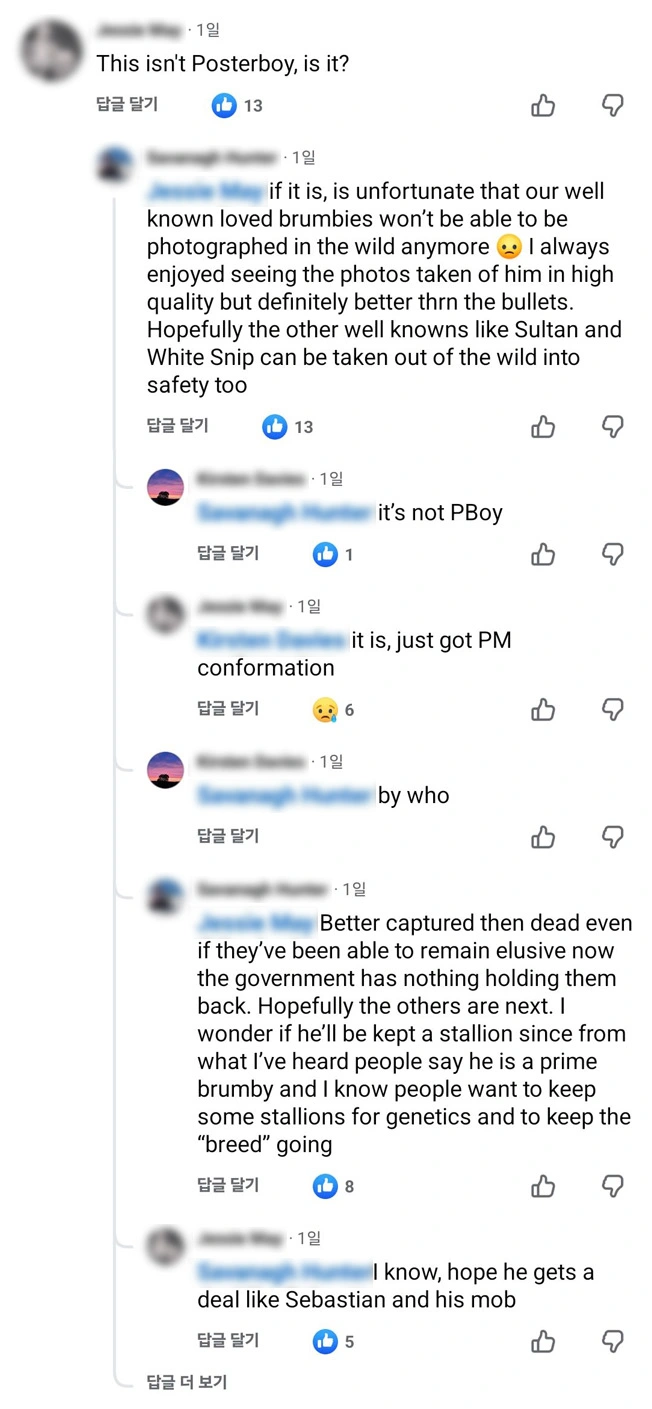Like the "it's not PBoy" reply
This screenshot has height=1409, width=652.
(x=543, y=554)
